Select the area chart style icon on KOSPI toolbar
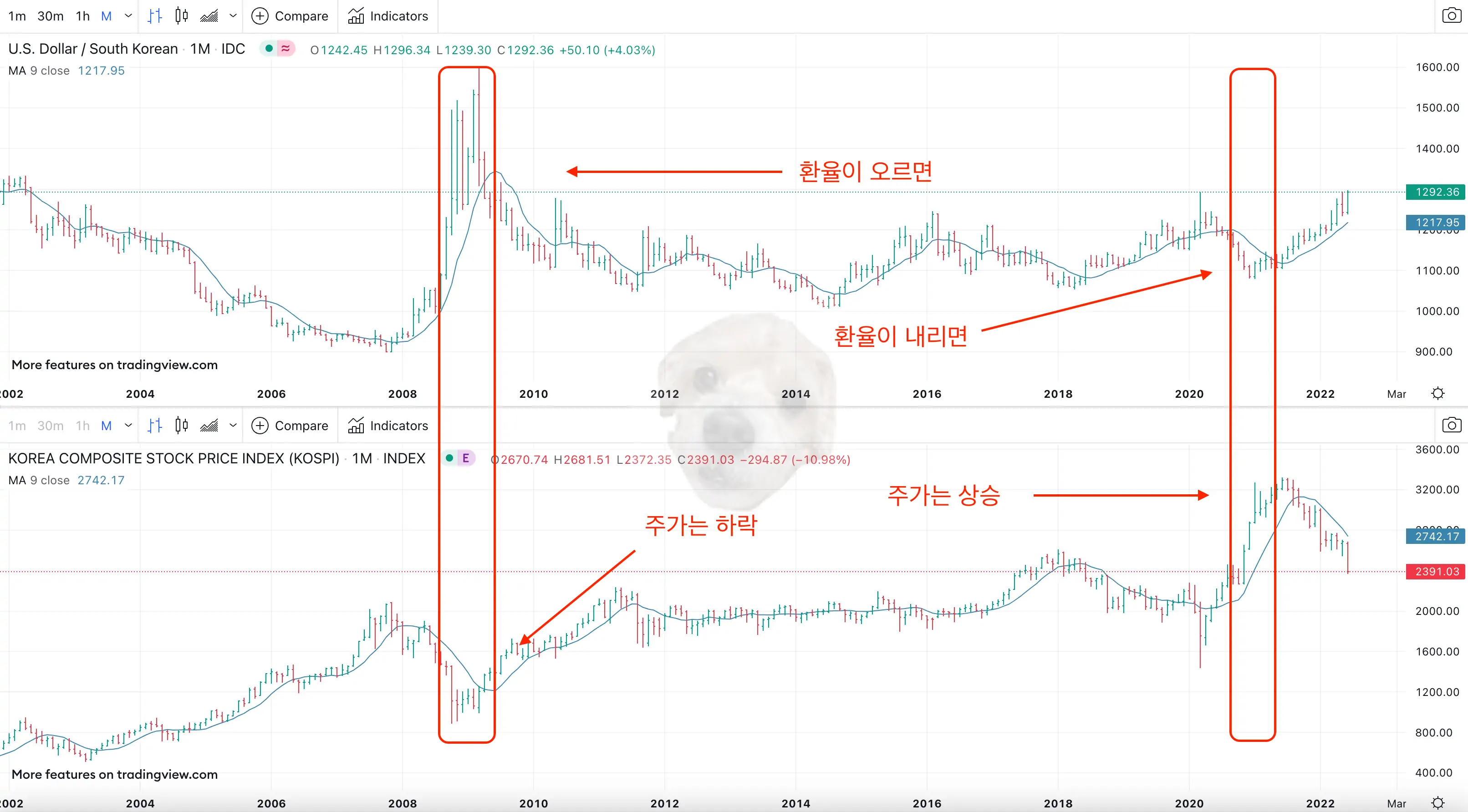Viewport: 1468px width, 812px height. (209, 425)
